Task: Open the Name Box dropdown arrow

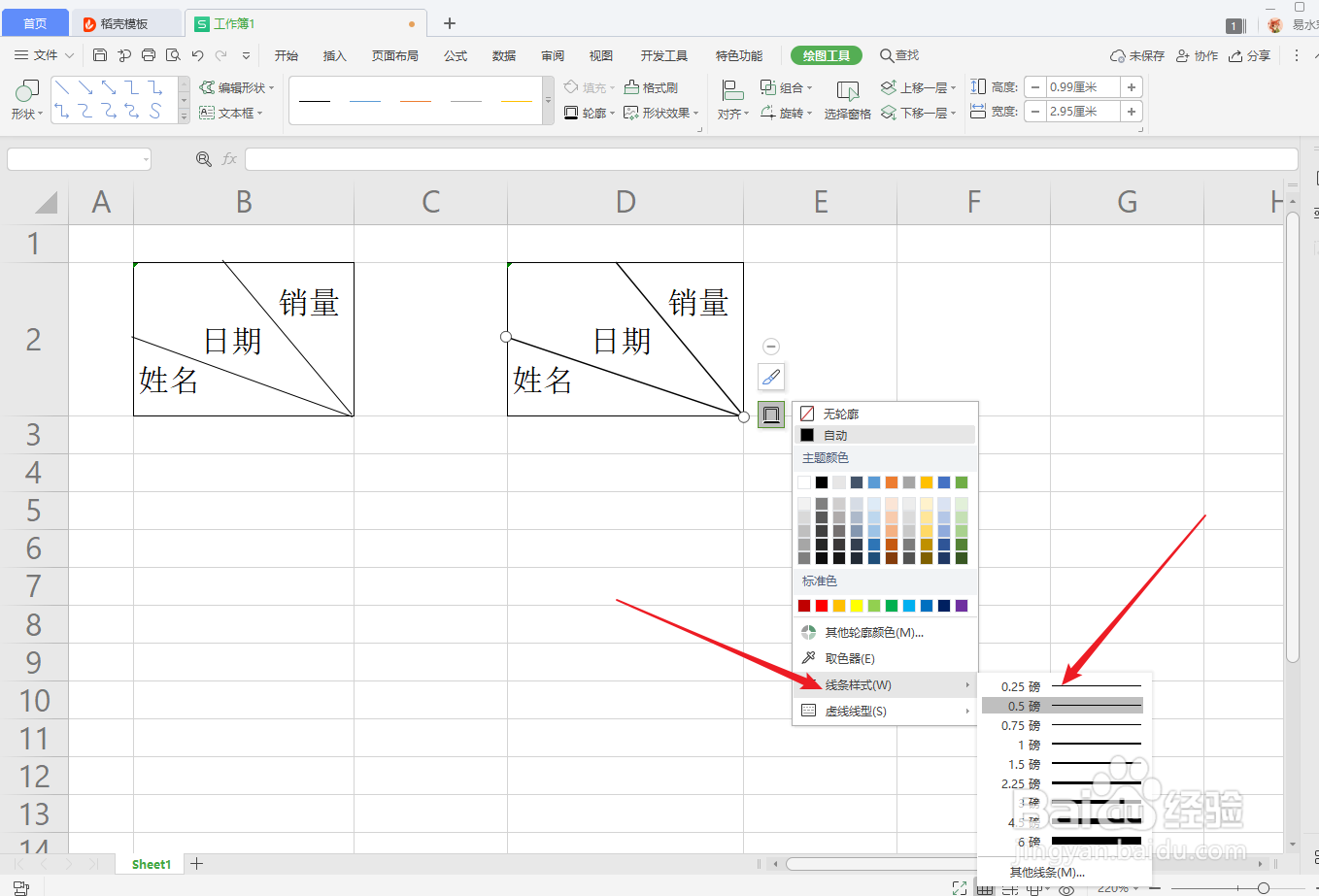Action: 146,159
